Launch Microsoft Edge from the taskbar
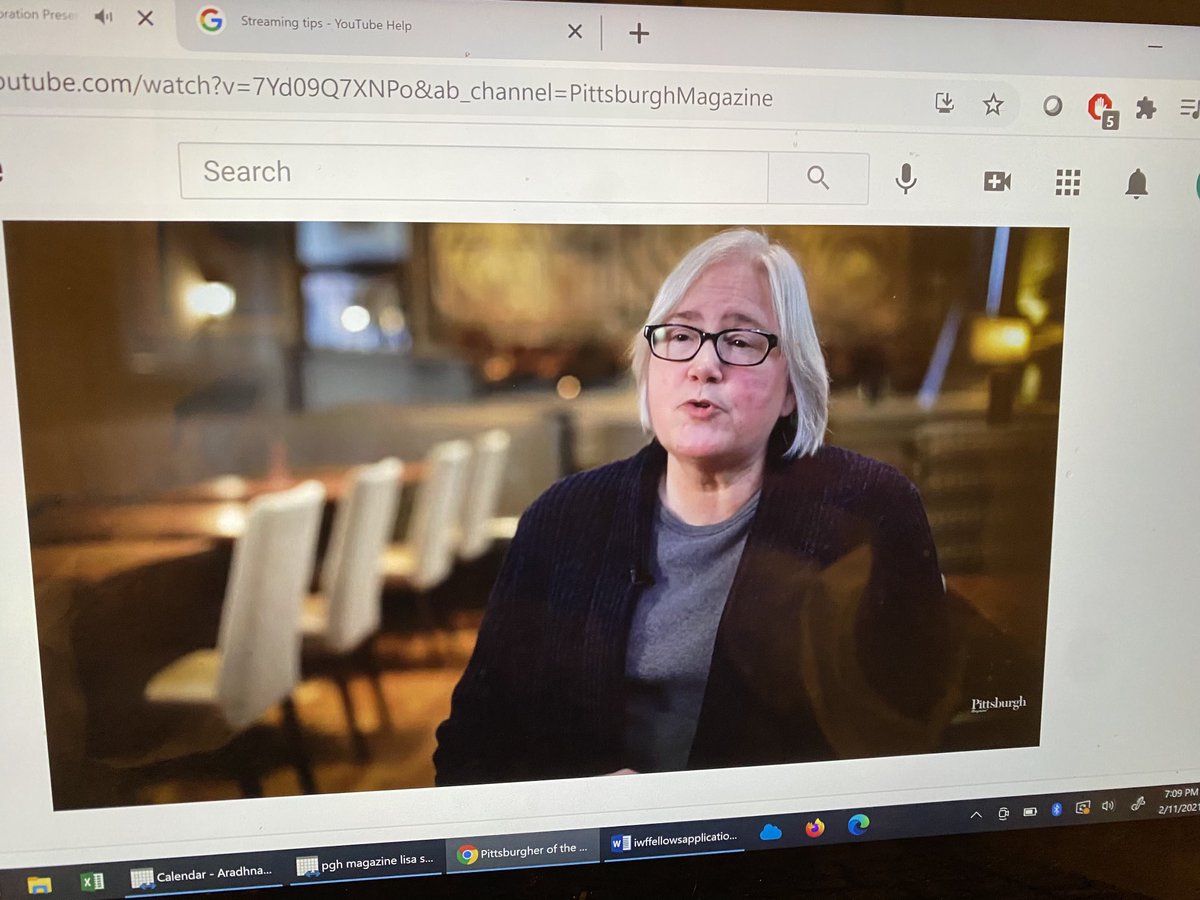Image resolution: width=1200 pixels, height=900 pixels. pos(858,824)
